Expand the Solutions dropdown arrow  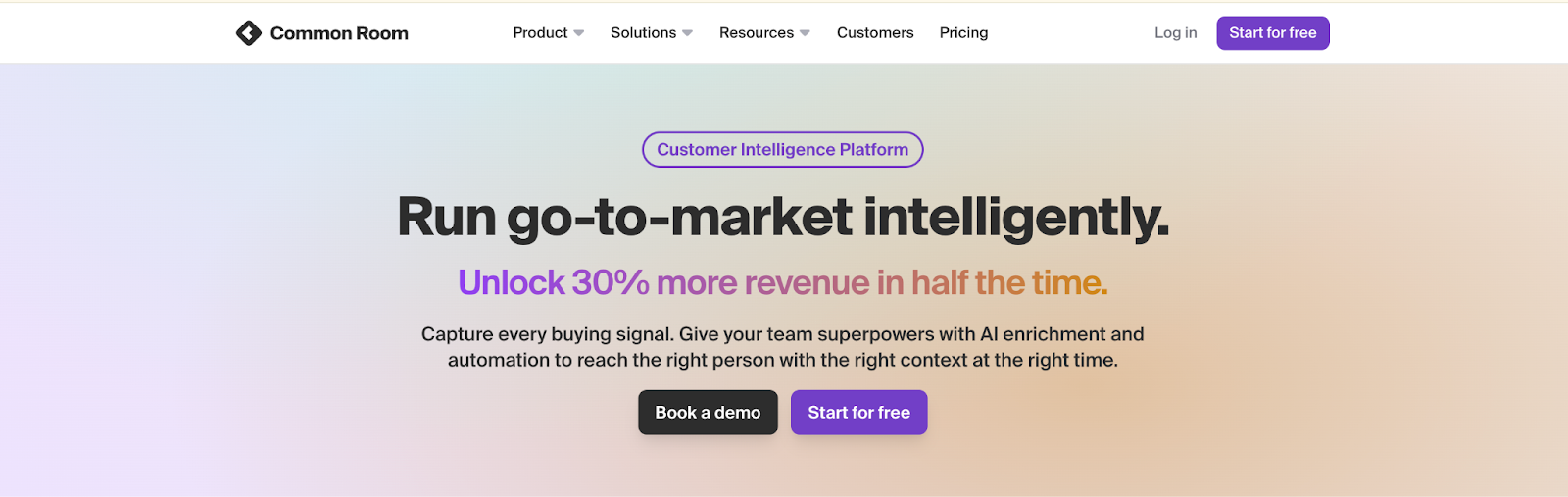click(x=688, y=33)
